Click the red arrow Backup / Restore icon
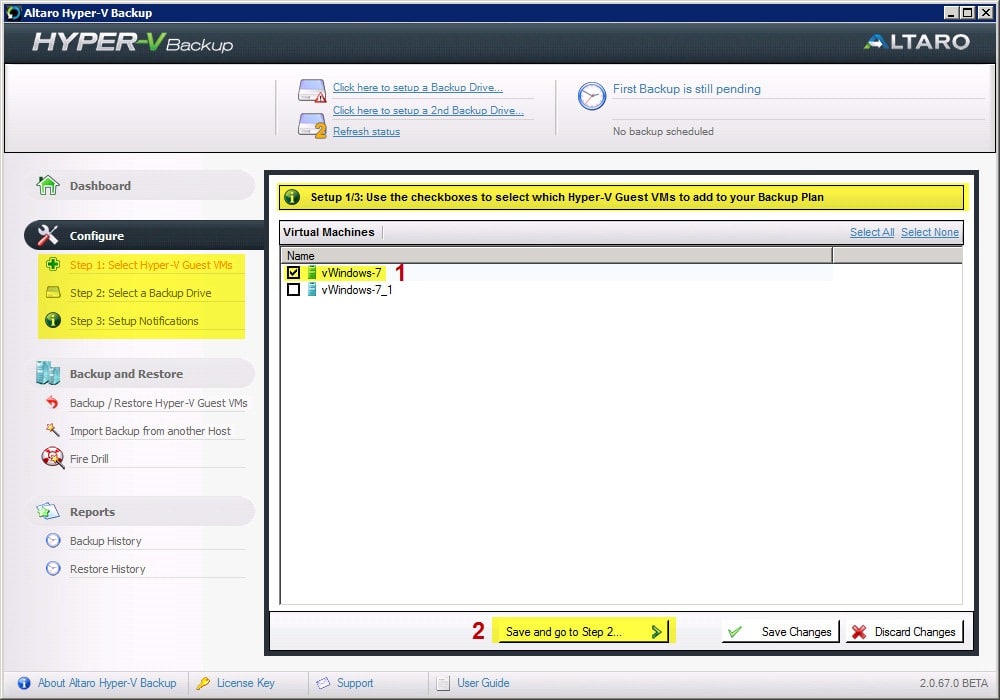Image resolution: width=1000 pixels, height=700 pixels. 52,402
